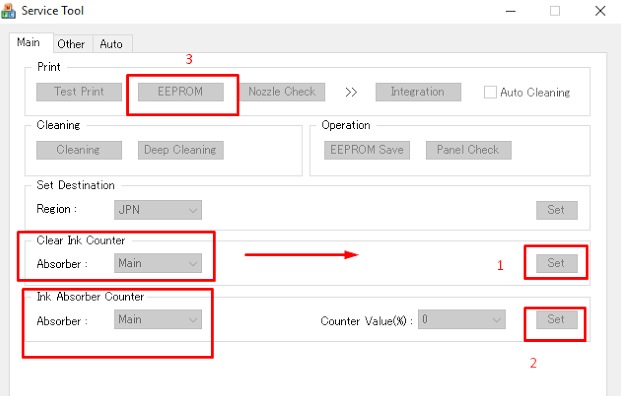Screen dimensions: 621x396
Task: Click the EEPROM print button
Action: [x=181, y=92]
